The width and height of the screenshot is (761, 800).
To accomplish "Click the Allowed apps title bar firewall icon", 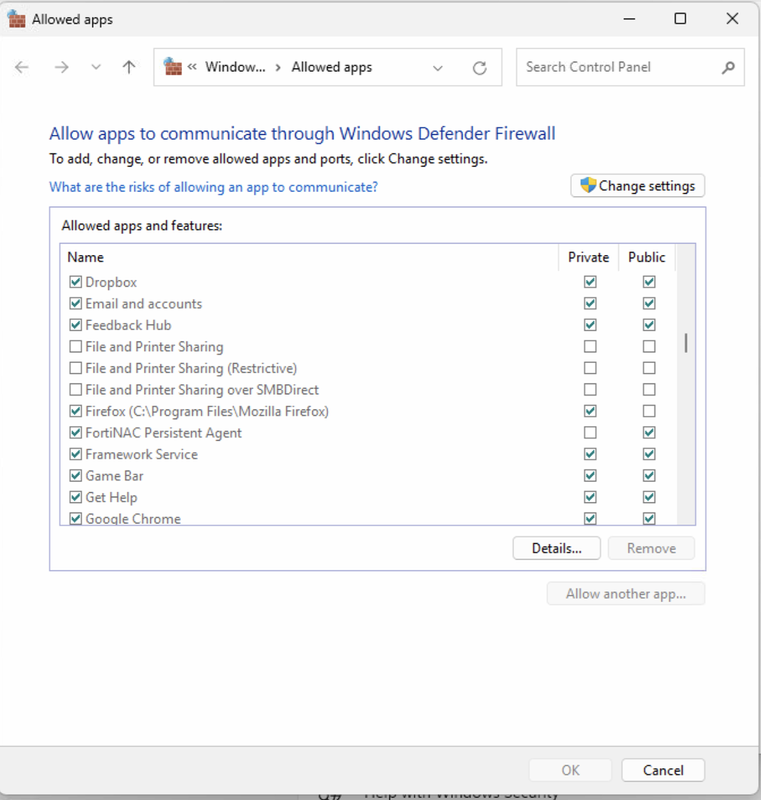I will tap(16, 19).
